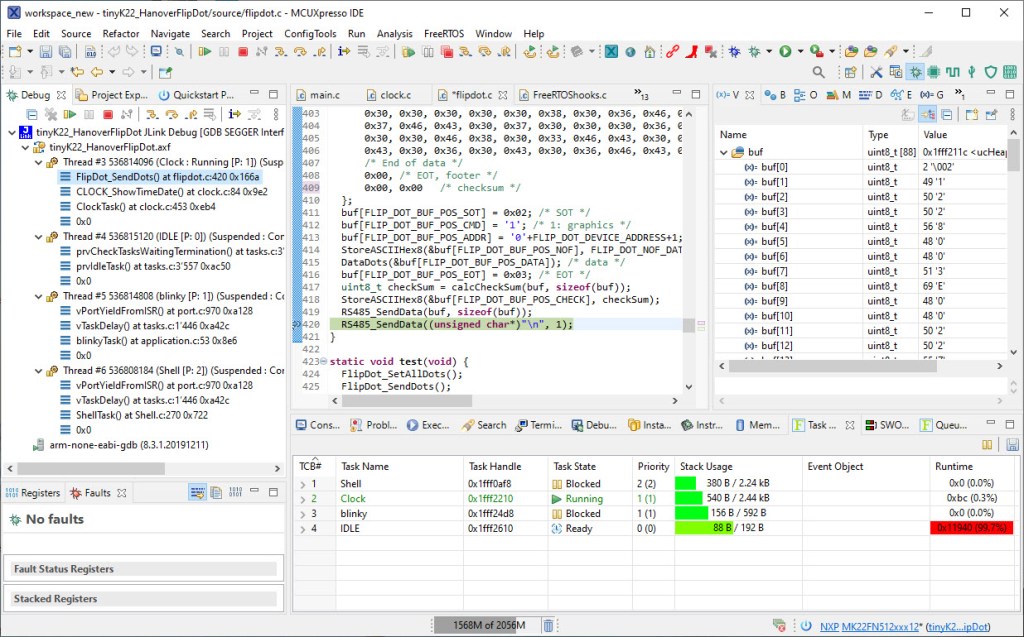Click the blue MCUXpresso X icon in toolbar
The width and height of the screenshot is (1024, 637).
[611, 51]
